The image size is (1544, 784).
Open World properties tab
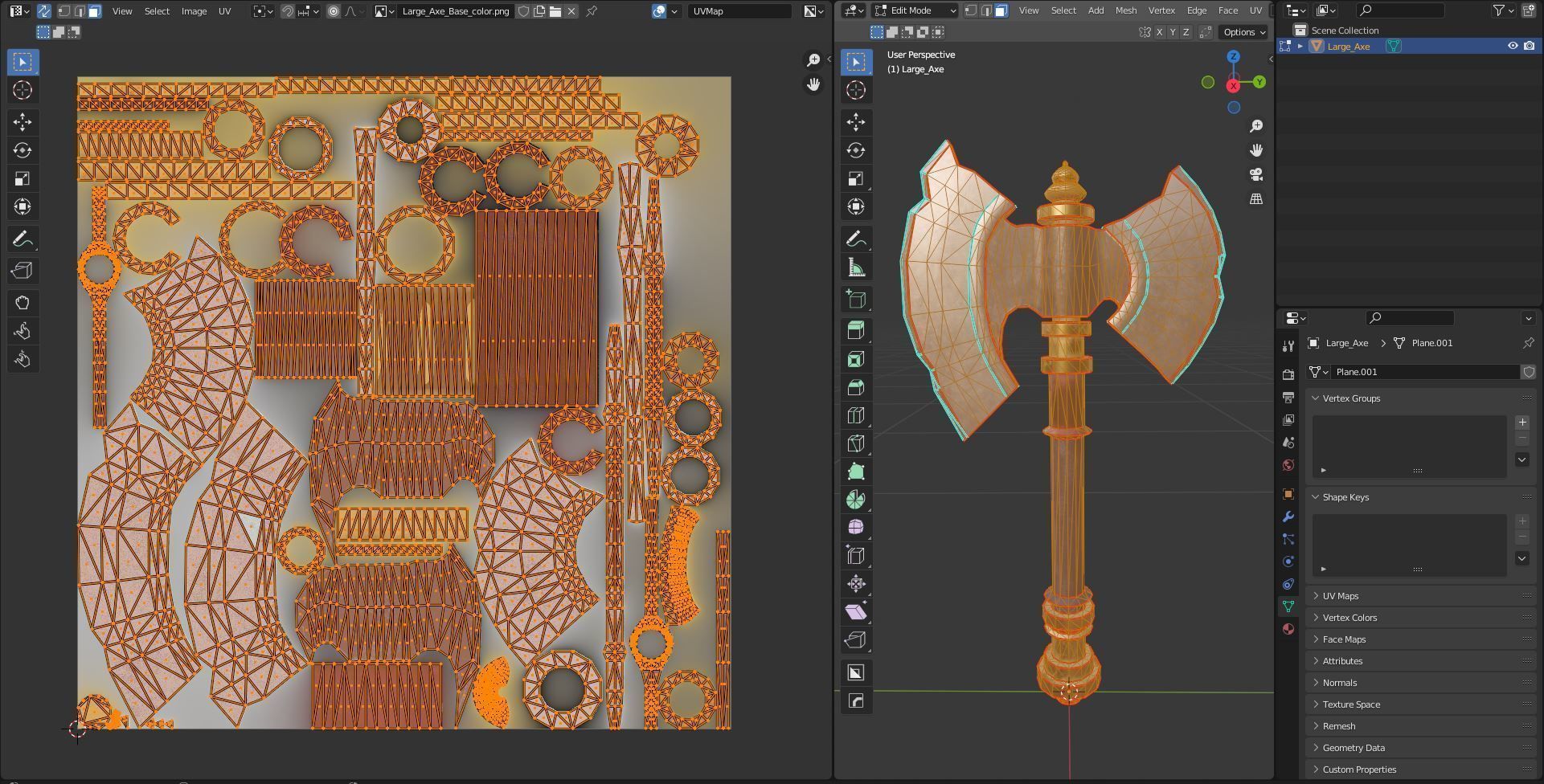tap(1288, 465)
